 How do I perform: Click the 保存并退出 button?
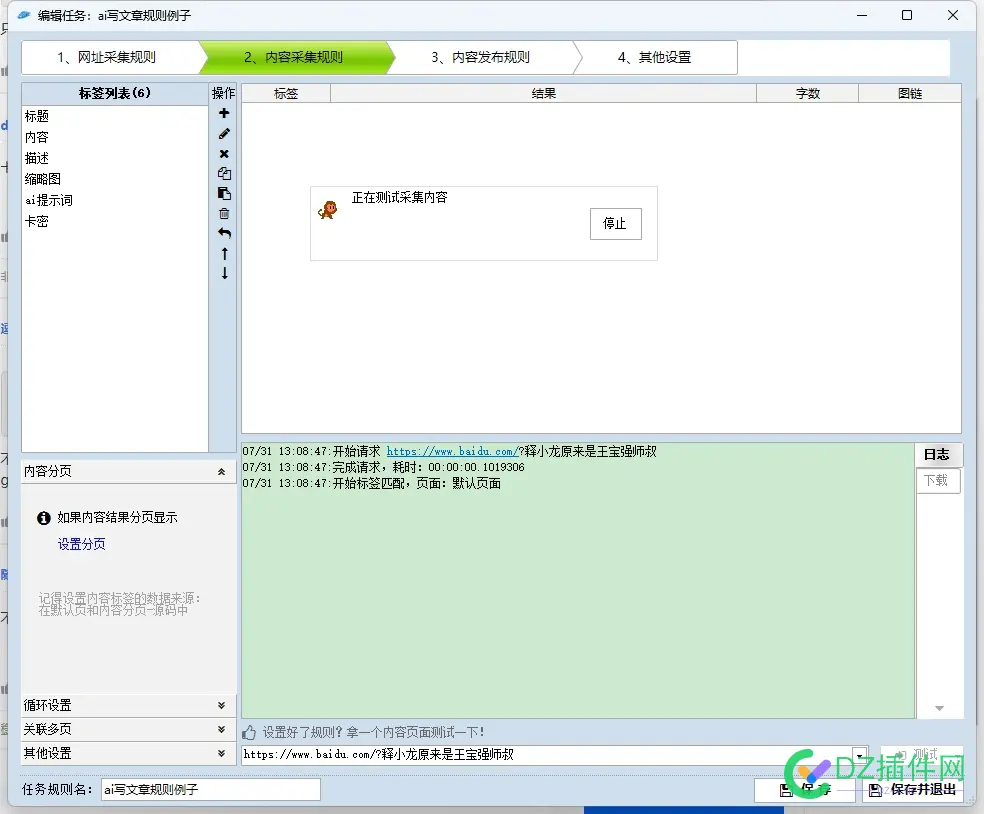[912, 790]
